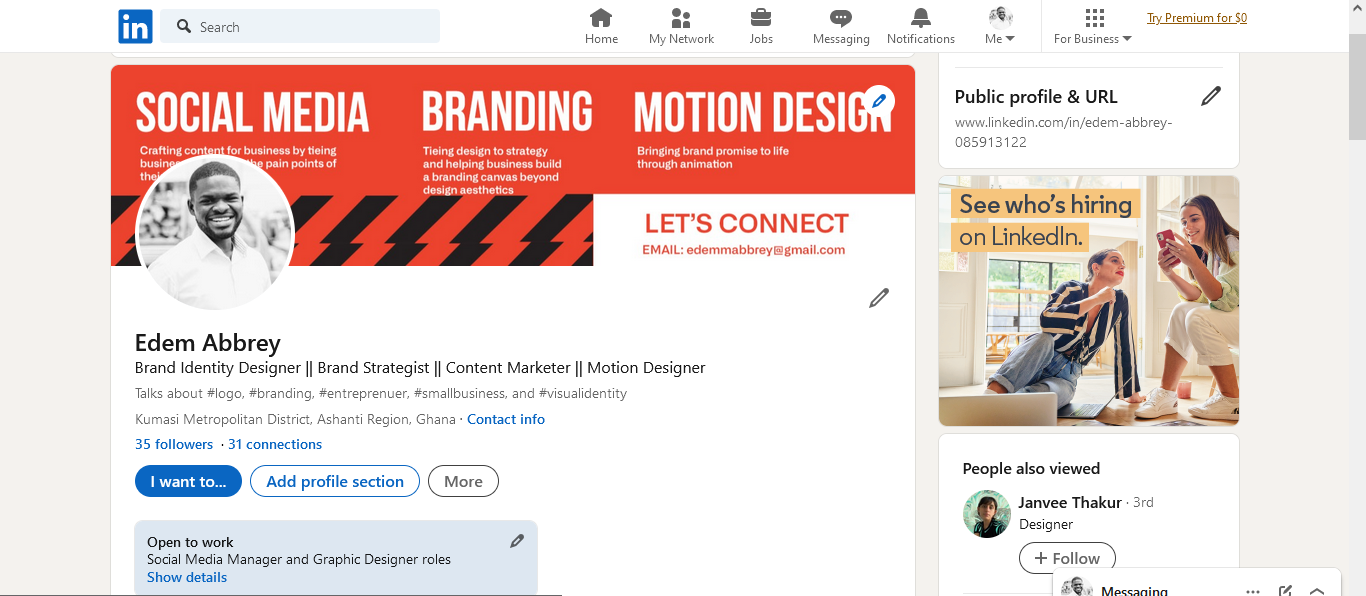Open Edem Abbrey's profile photo
The height and width of the screenshot is (596, 1366).
[215, 232]
